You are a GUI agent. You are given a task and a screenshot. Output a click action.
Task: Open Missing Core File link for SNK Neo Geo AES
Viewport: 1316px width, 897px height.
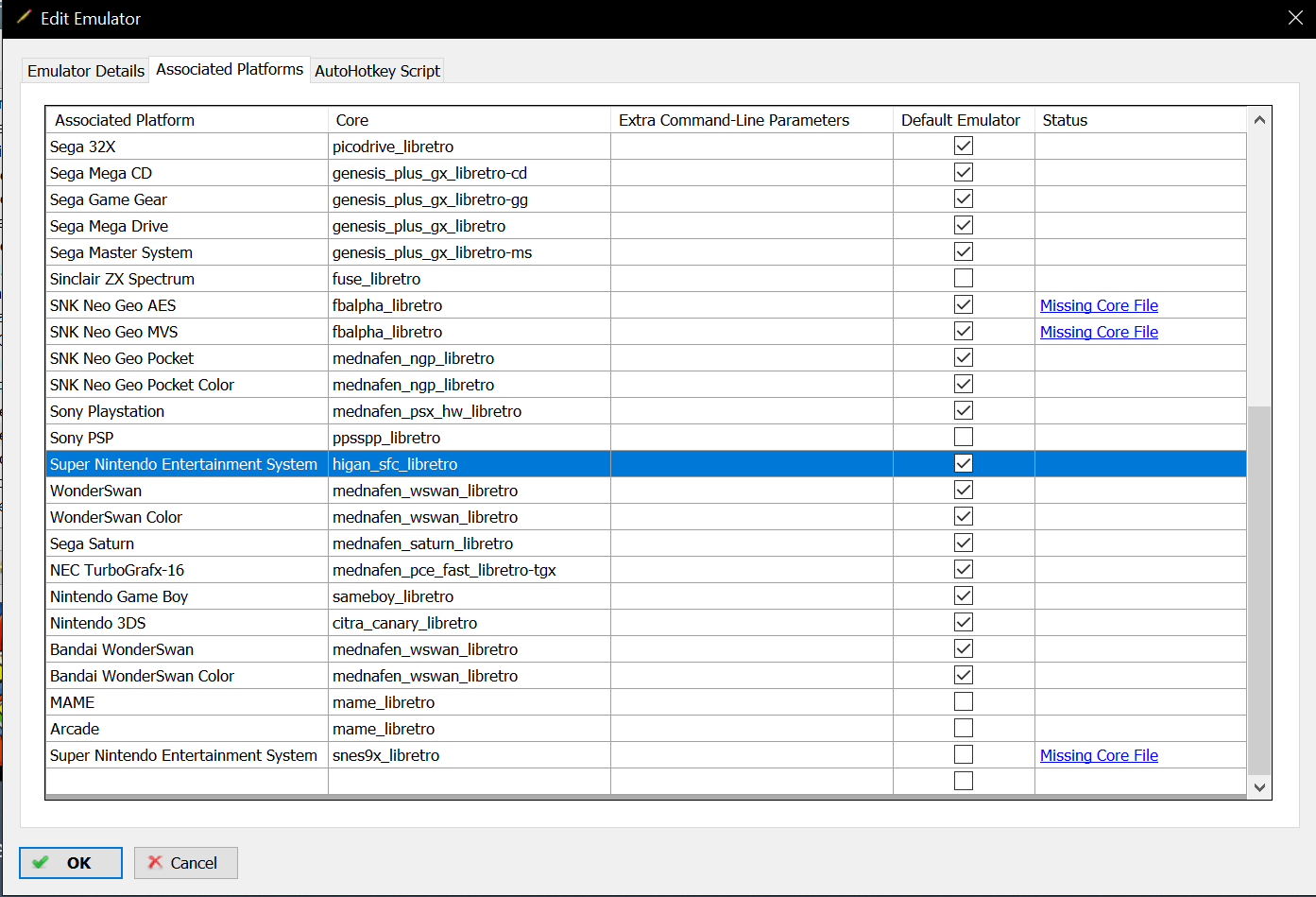point(1099,305)
